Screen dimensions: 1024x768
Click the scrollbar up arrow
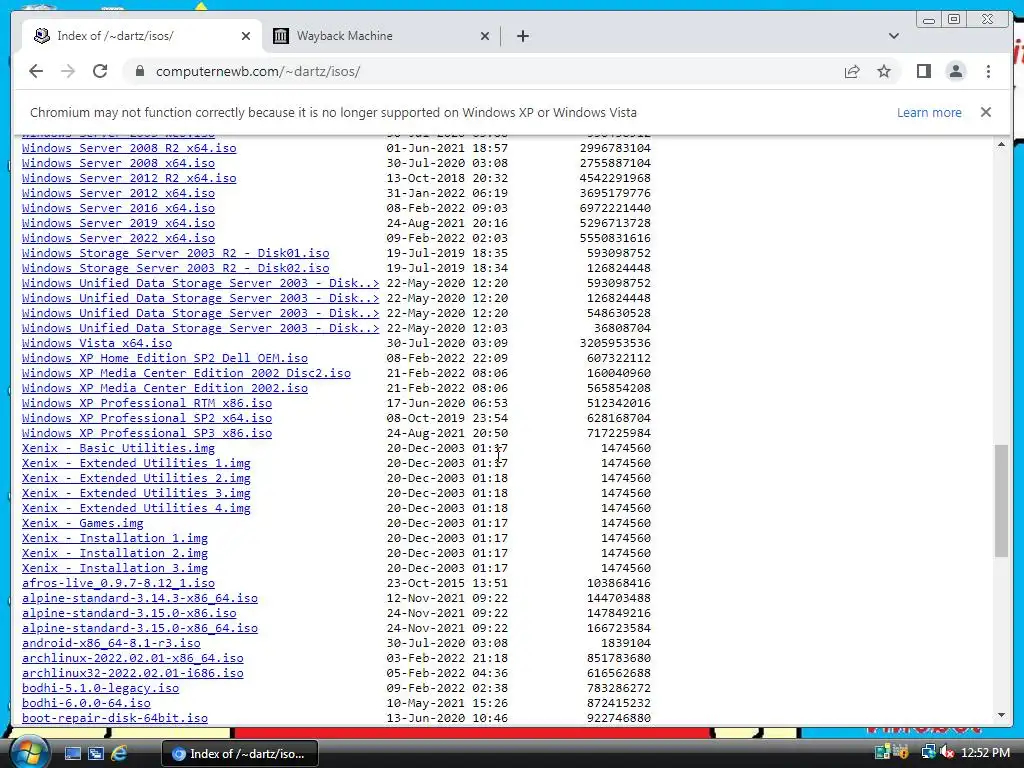(1001, 144)
